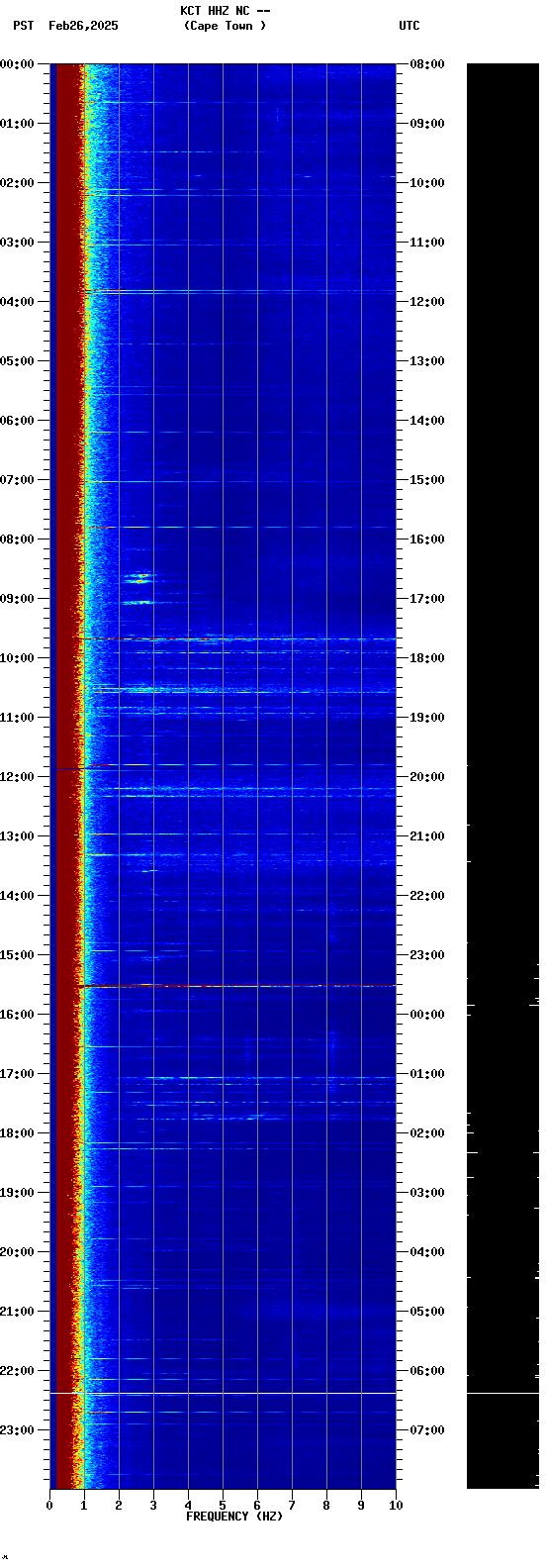Click the PST time label '08:00'
The width and height of the screenshot is (546, 1568).
pos(17,539)
